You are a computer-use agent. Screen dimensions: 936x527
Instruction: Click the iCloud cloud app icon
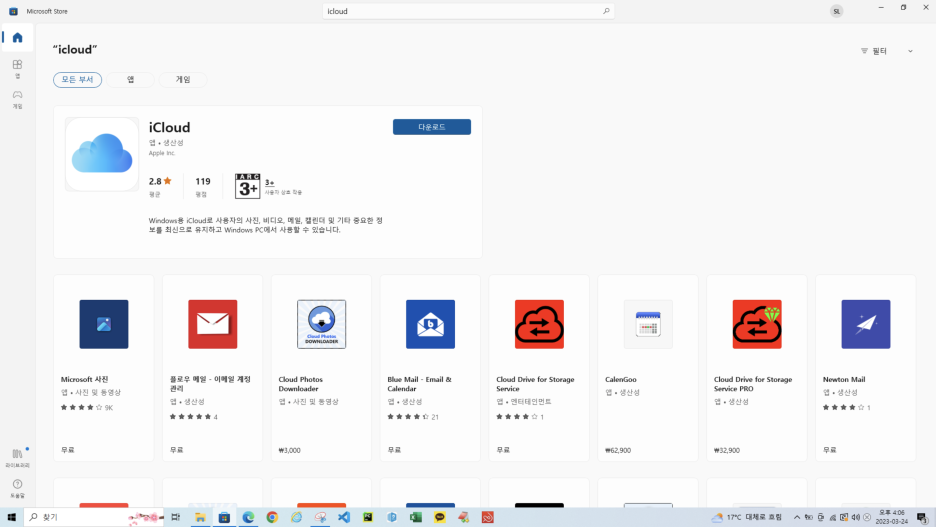point(102,154)
